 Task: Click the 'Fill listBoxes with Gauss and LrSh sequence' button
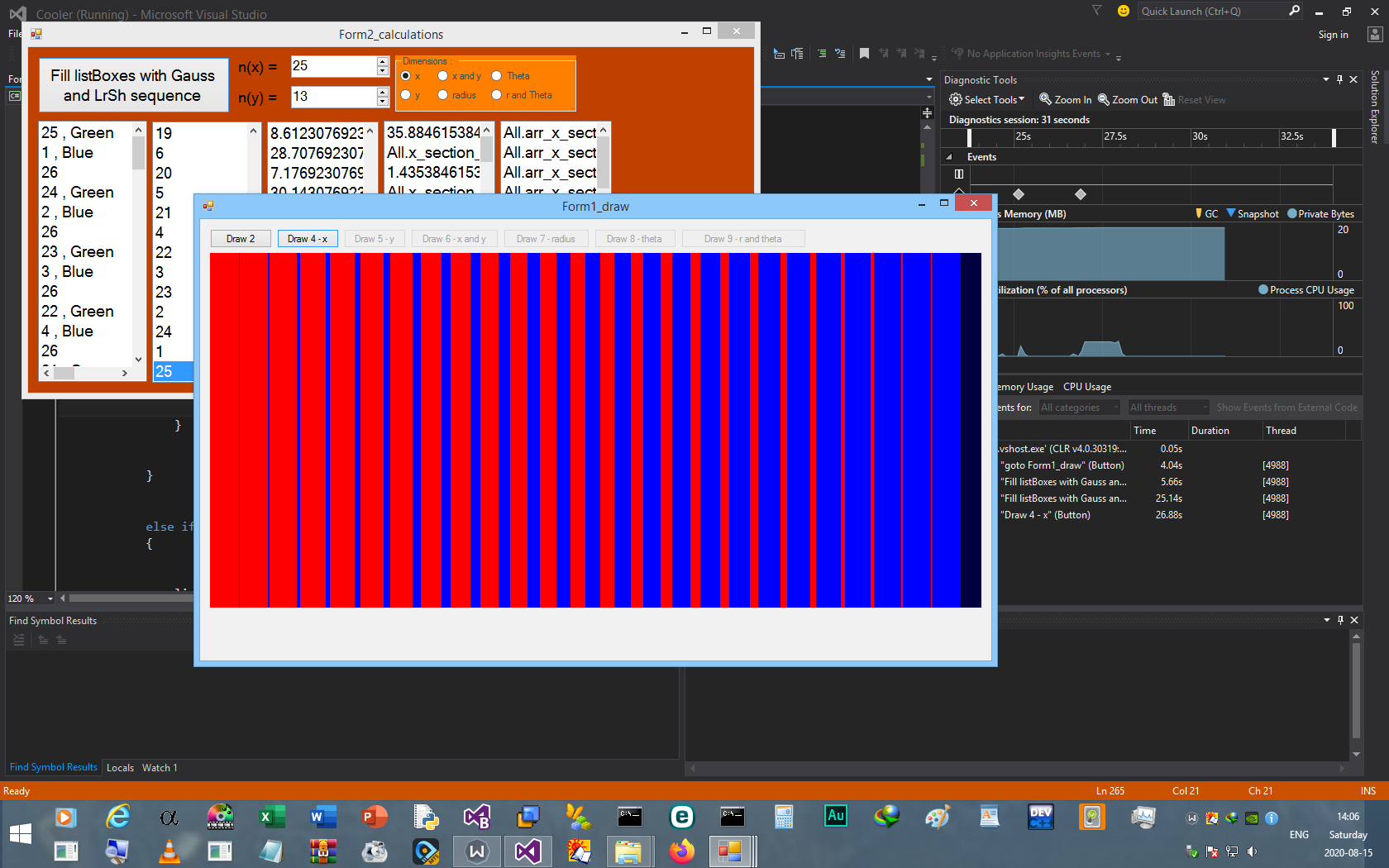(133, 85)
